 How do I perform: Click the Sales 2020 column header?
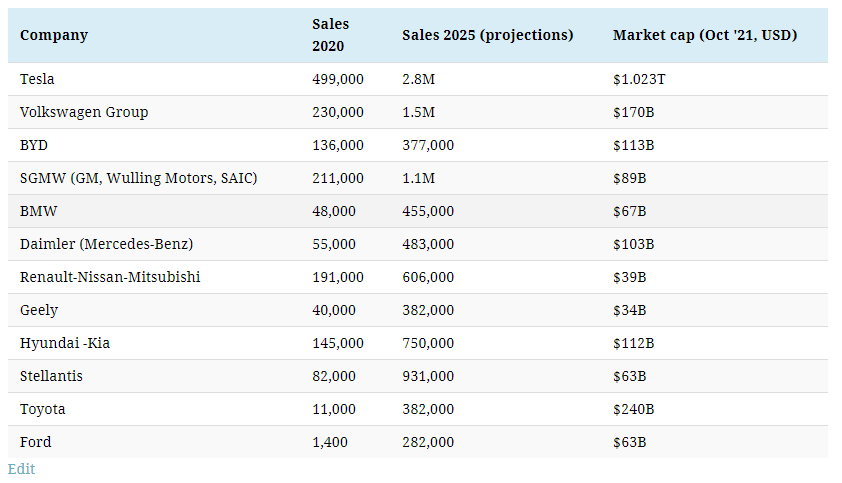[x=331, y=35]
